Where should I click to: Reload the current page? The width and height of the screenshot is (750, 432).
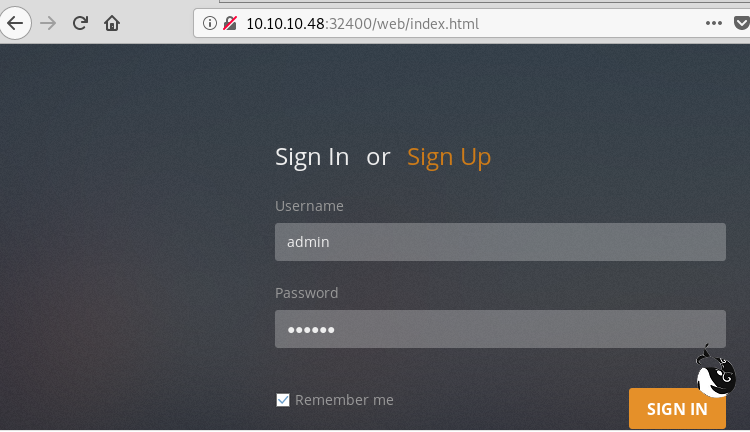pos(81,22)
